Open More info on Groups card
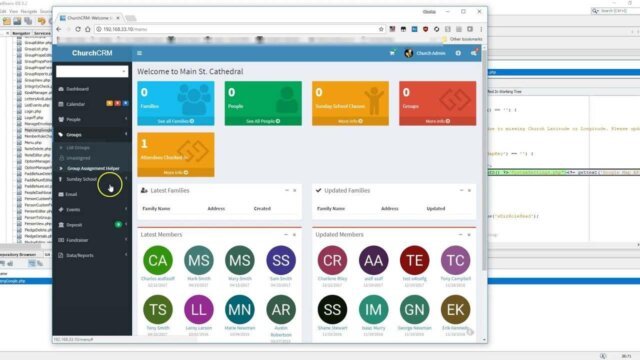Image resolution: width=640 pixels, height=360 pixels. pyautogui.click(x=438, y=121)
